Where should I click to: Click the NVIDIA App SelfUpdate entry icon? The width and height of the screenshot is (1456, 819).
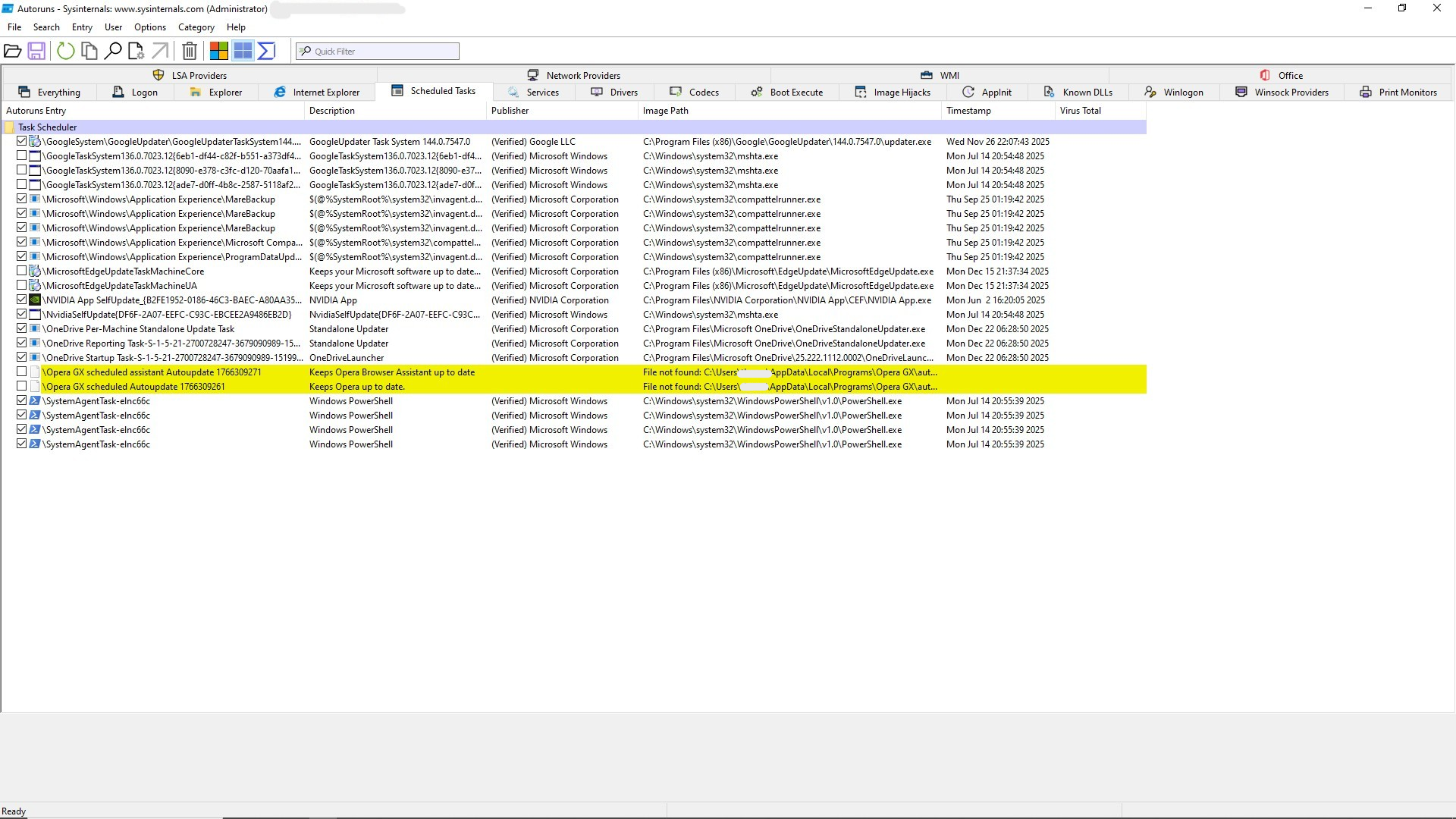(x=35, y=300)
